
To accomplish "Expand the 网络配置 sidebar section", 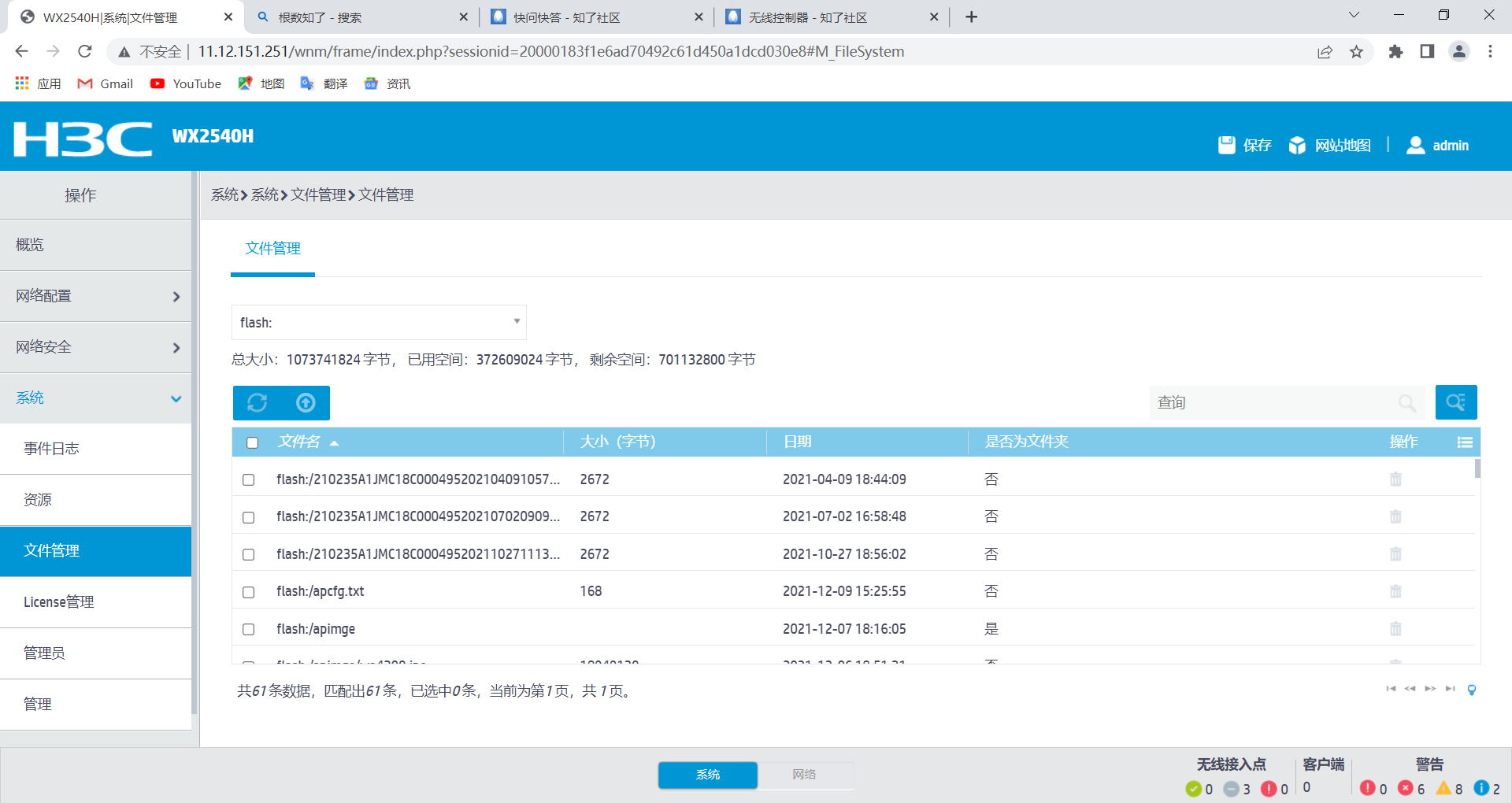I will [96, 296].
